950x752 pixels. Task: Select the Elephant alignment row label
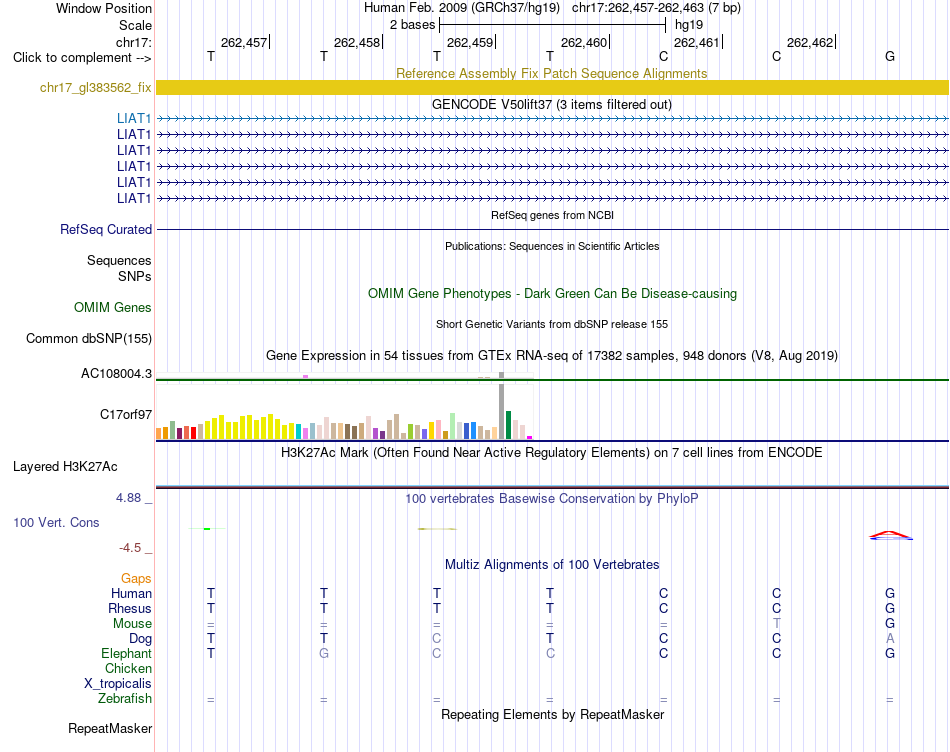tap(126, 653)
